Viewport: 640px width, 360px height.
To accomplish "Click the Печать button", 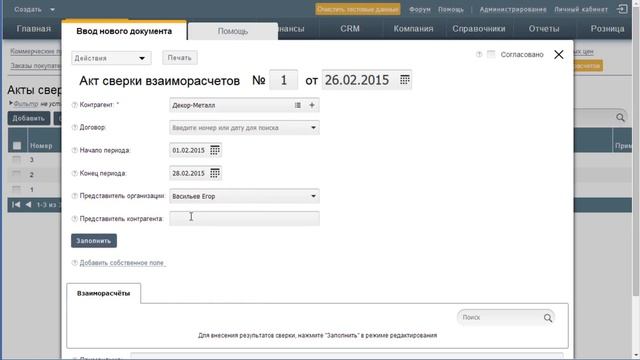I will tap(180, 58).
